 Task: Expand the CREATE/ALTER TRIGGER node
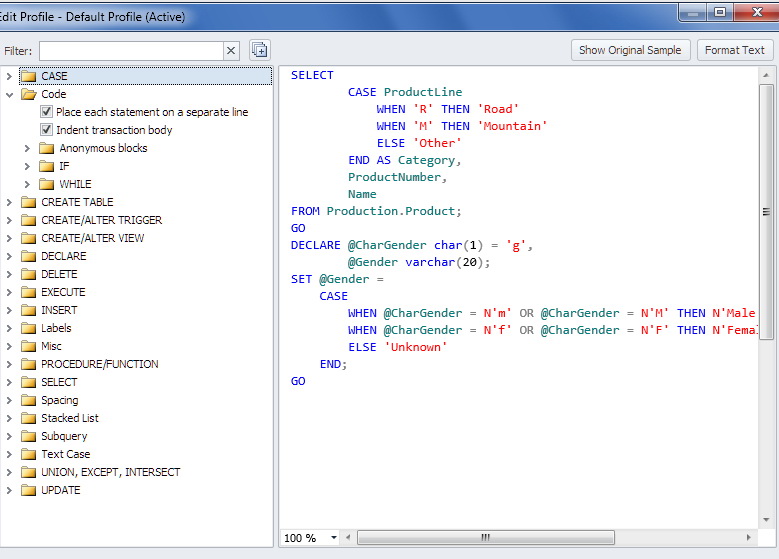(x=9, y=220)
